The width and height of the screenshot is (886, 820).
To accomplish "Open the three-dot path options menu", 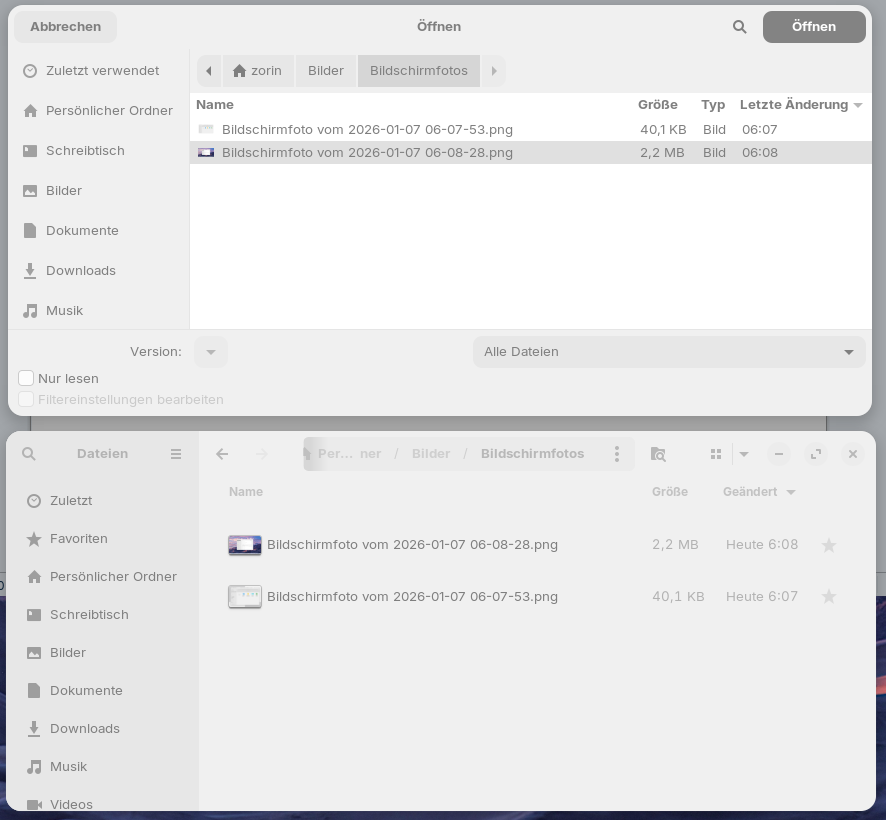I will [x=617, y=454].
